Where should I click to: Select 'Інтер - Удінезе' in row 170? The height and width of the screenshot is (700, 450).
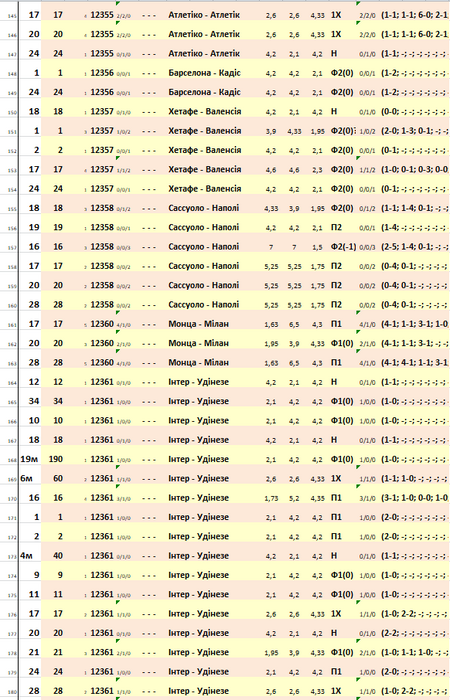pyautogui.click(x=198, y=498)
